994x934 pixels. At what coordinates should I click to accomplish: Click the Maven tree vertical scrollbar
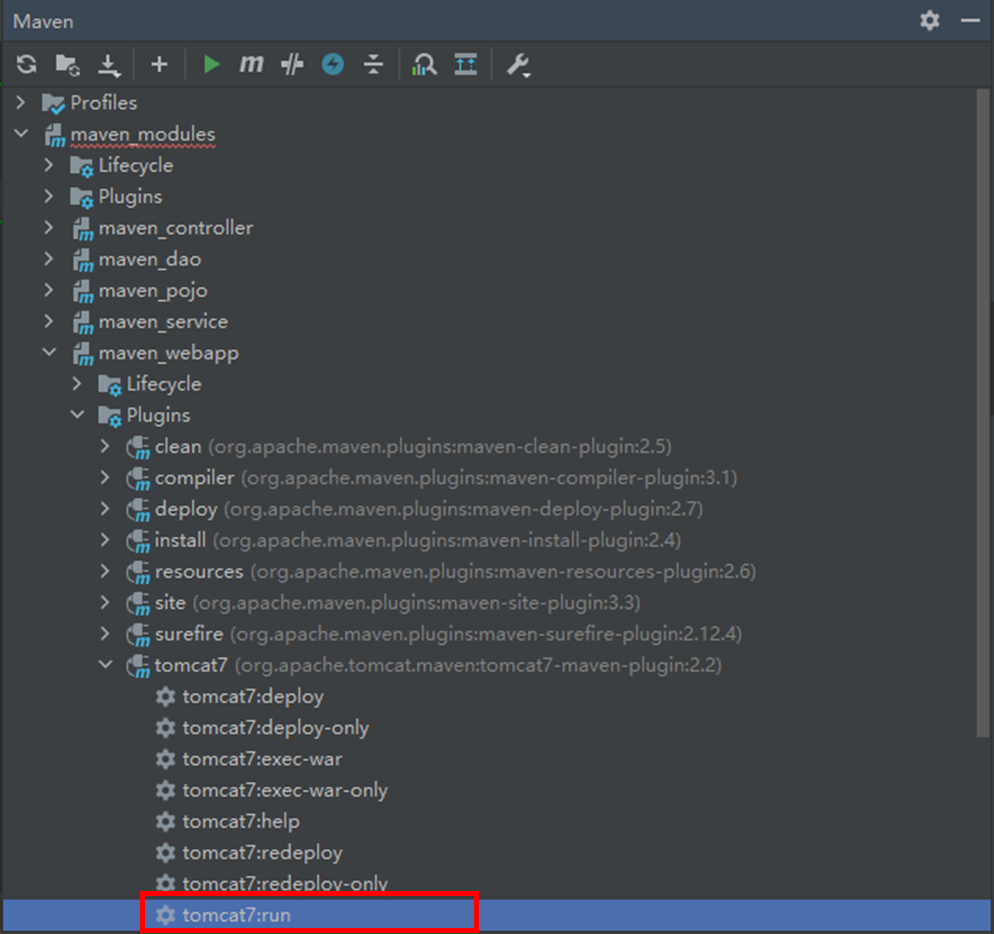pyautogui.click(x=983, y=412)
